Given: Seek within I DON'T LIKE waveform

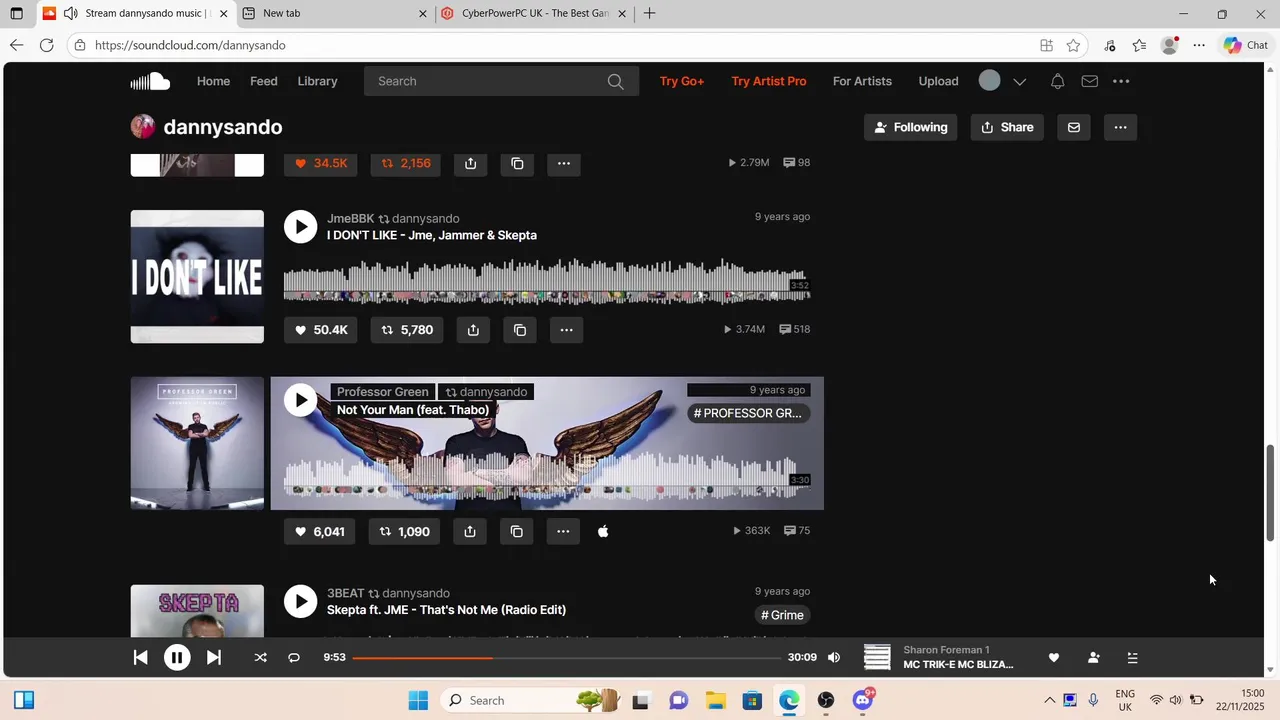Looking at the screenshot, I should tap(547, 281).
